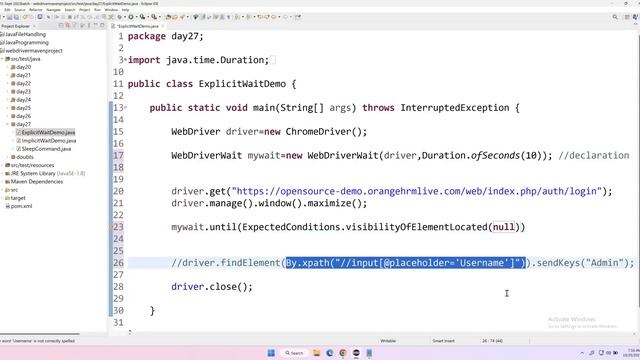Screen dimensions: 640x360
Task: Open File Explorer from the taskbar
Action: coord(317,353)
